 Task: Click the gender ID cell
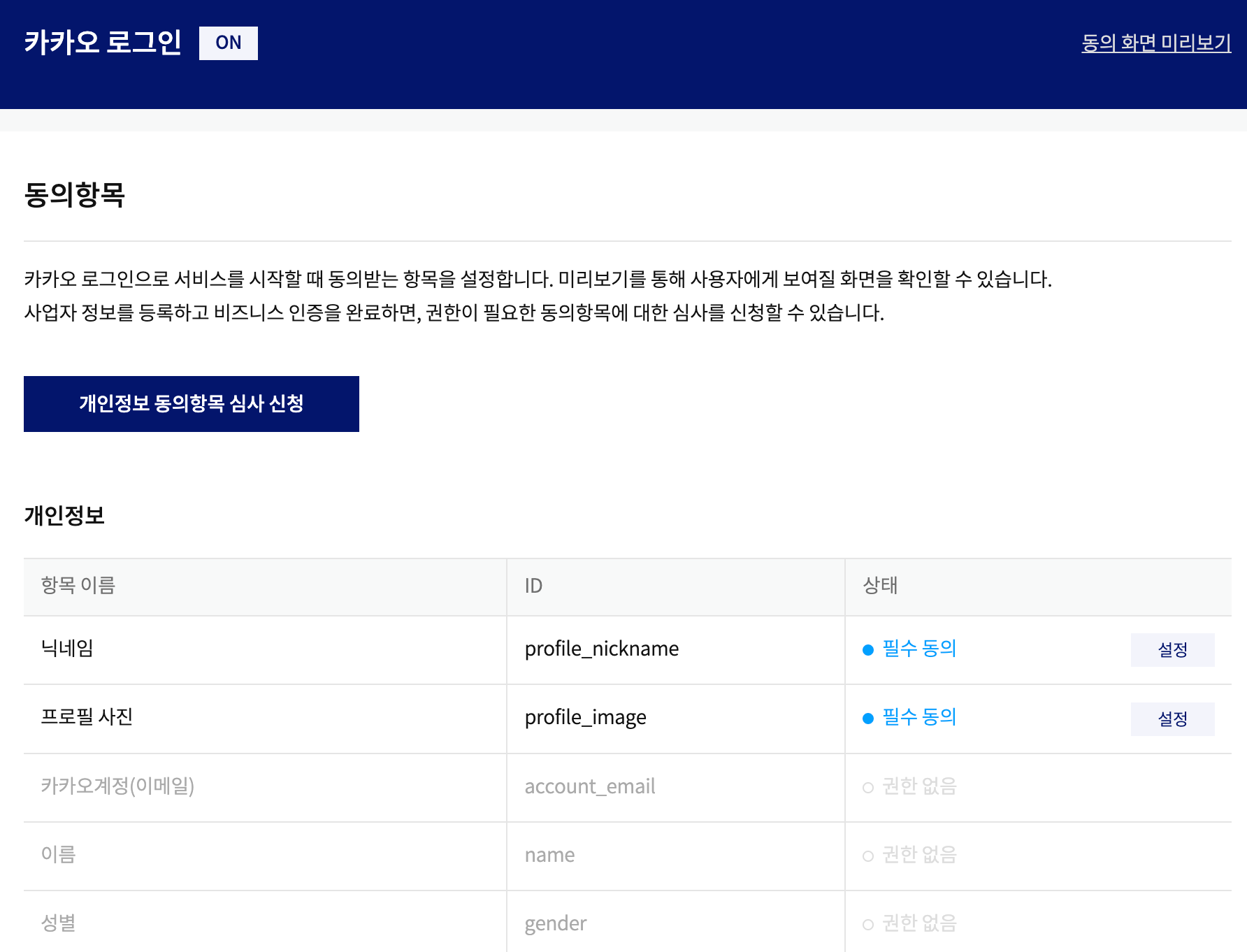point(676,923)
